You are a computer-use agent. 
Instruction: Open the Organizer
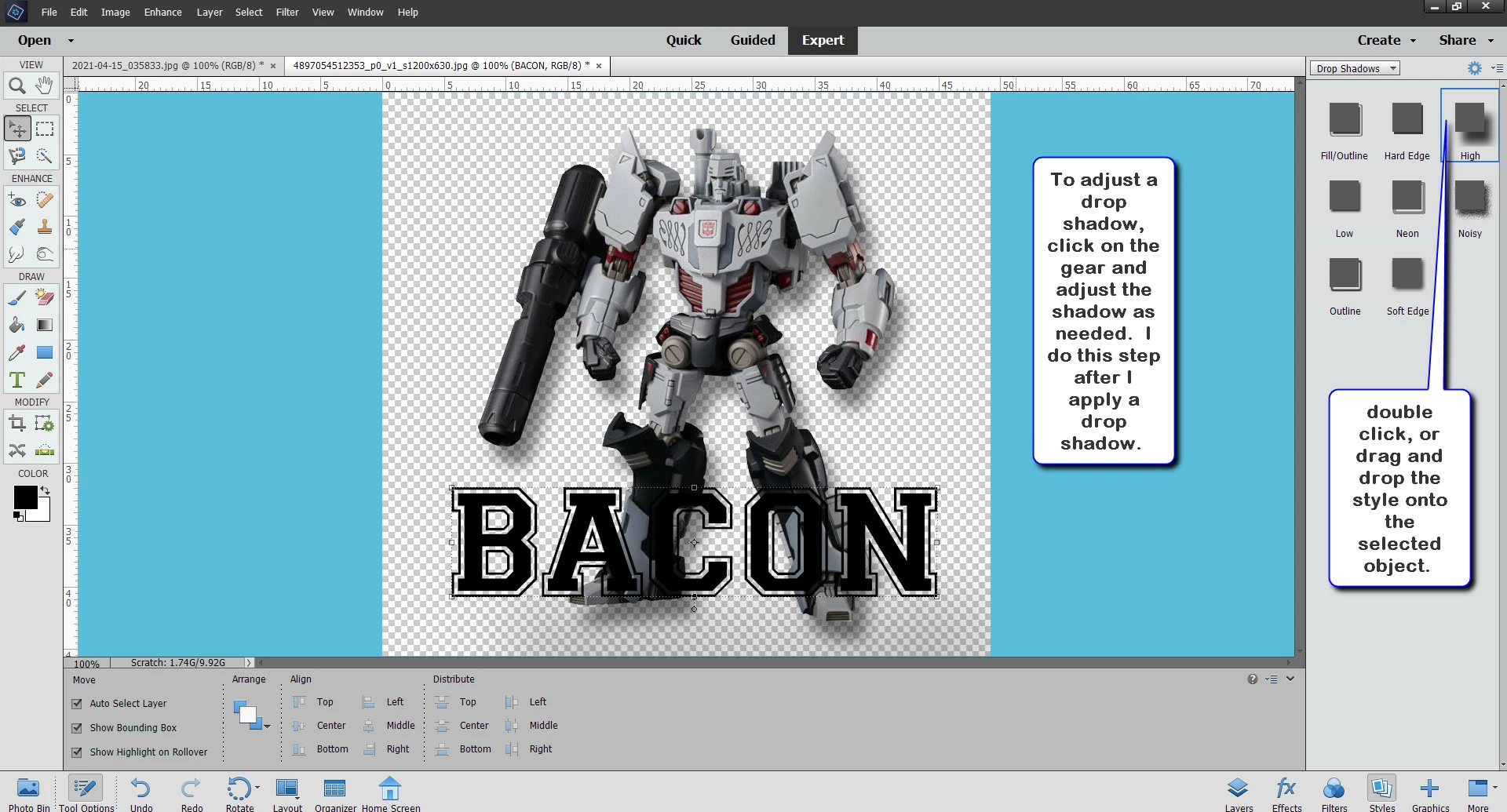(335, 793)
